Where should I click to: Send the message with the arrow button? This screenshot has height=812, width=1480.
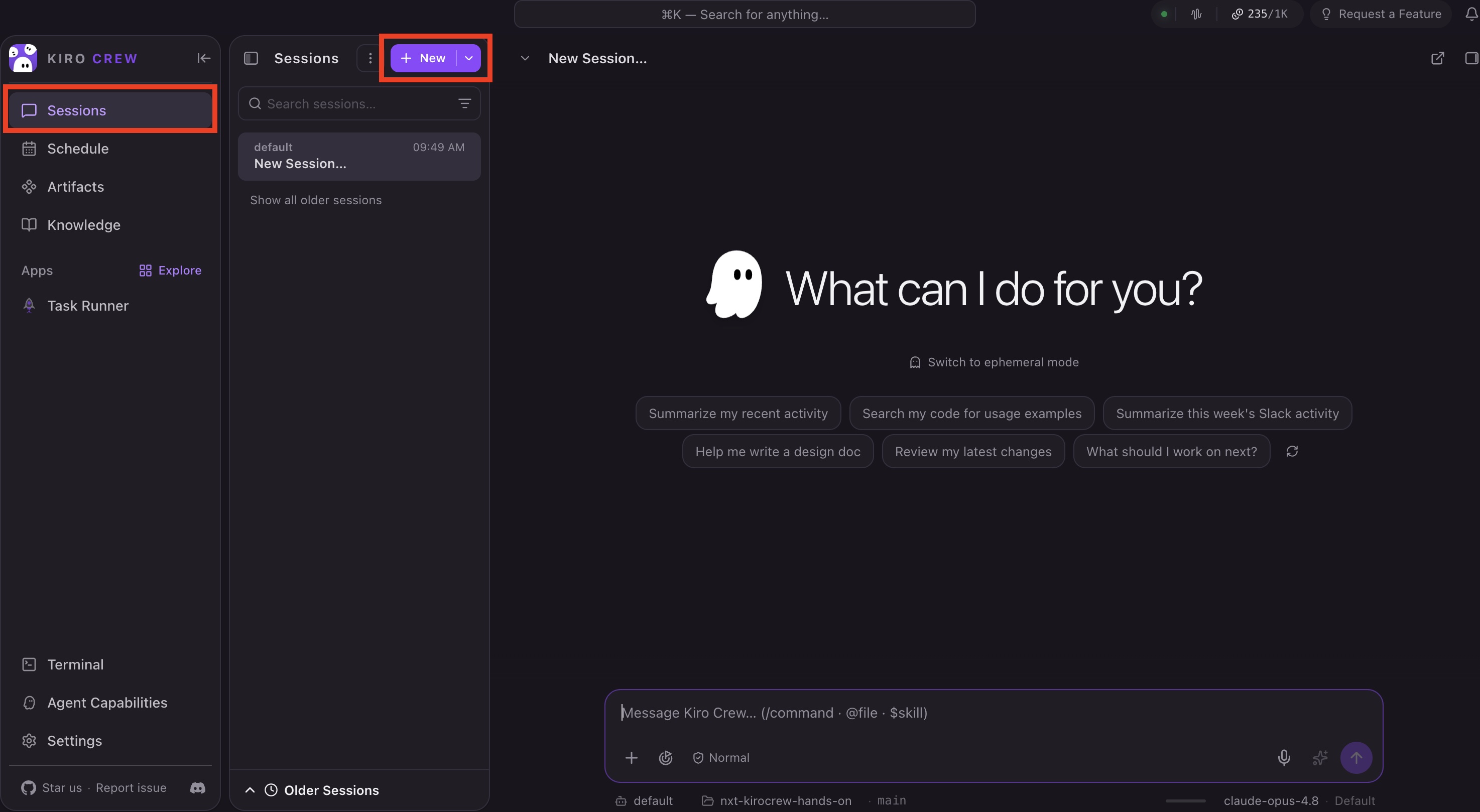(x=1356, y=757)
